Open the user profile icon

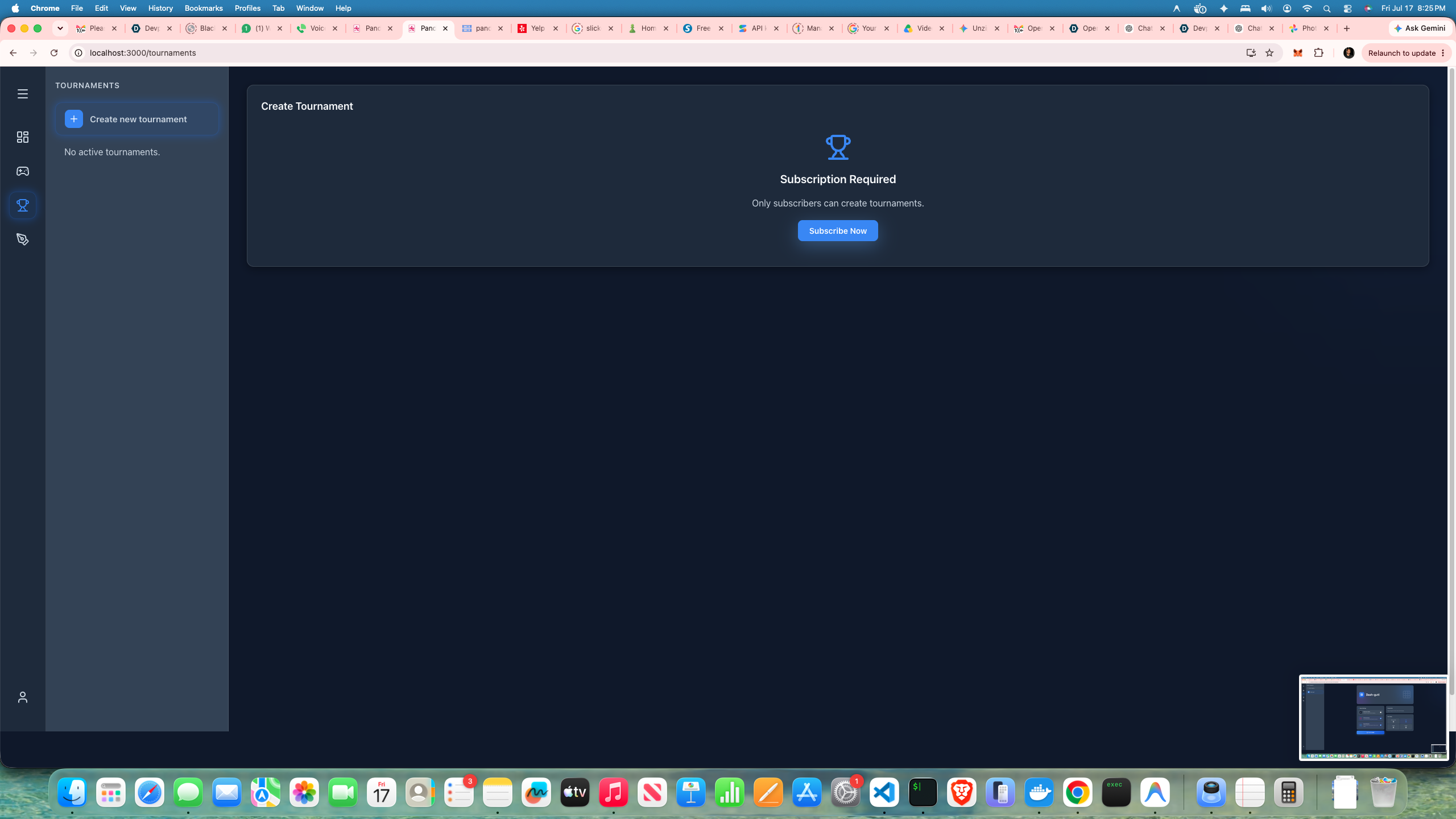23,697
